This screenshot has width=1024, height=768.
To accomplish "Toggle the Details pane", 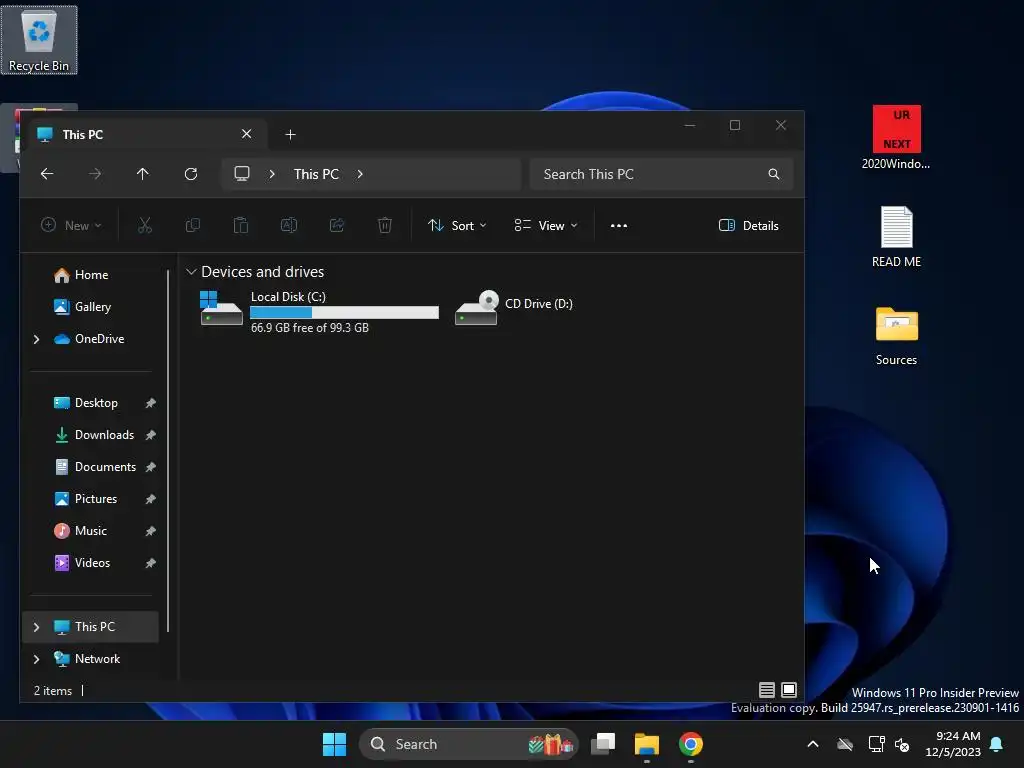I will (x=748, y=225).
